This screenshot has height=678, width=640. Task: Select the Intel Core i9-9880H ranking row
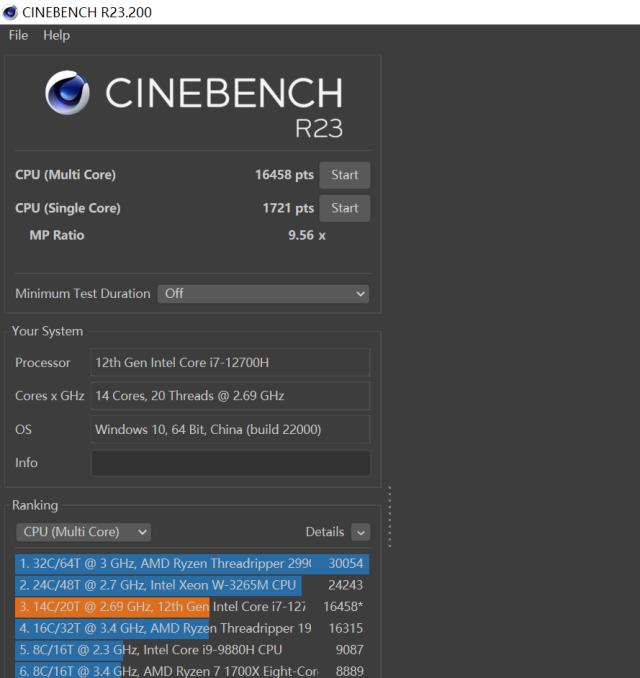coord(192,648)
